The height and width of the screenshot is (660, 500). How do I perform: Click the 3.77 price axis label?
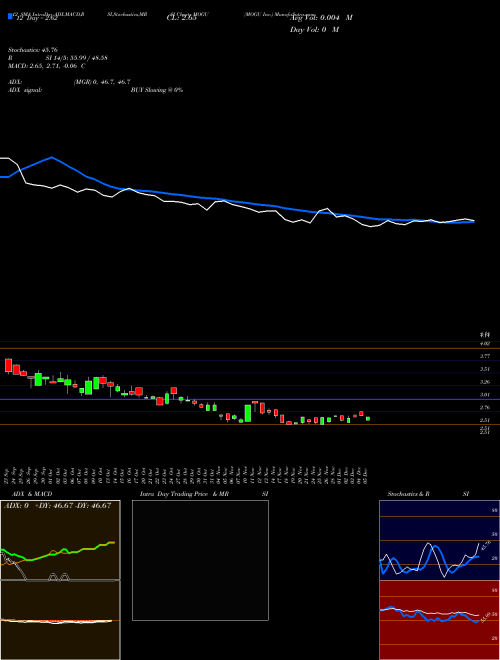click(x=485, y=356)
